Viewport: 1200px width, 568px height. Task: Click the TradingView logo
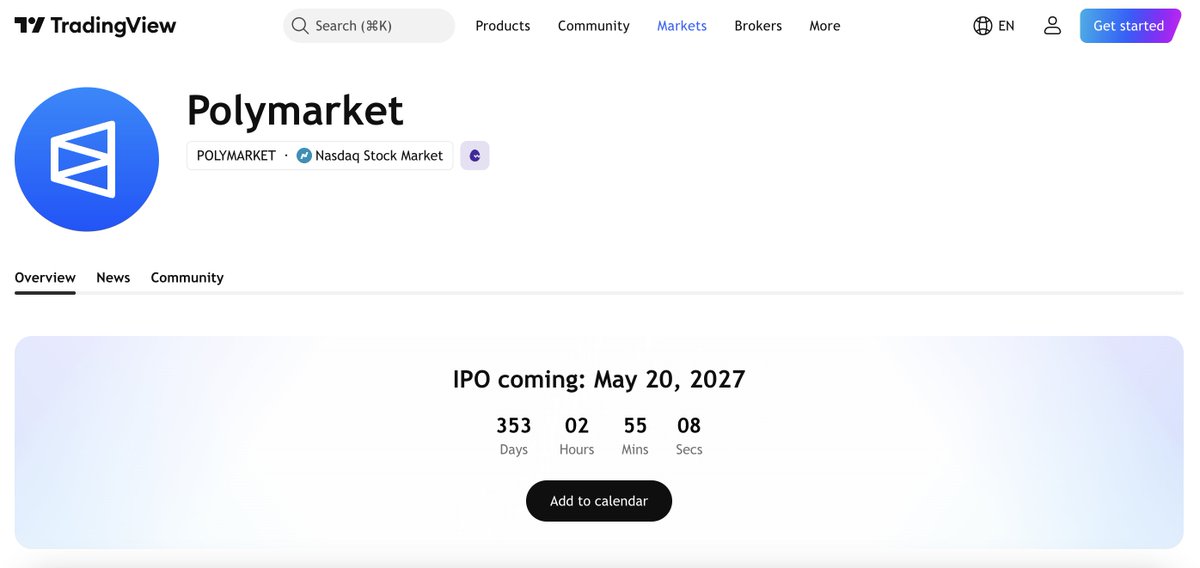(95, 26)
